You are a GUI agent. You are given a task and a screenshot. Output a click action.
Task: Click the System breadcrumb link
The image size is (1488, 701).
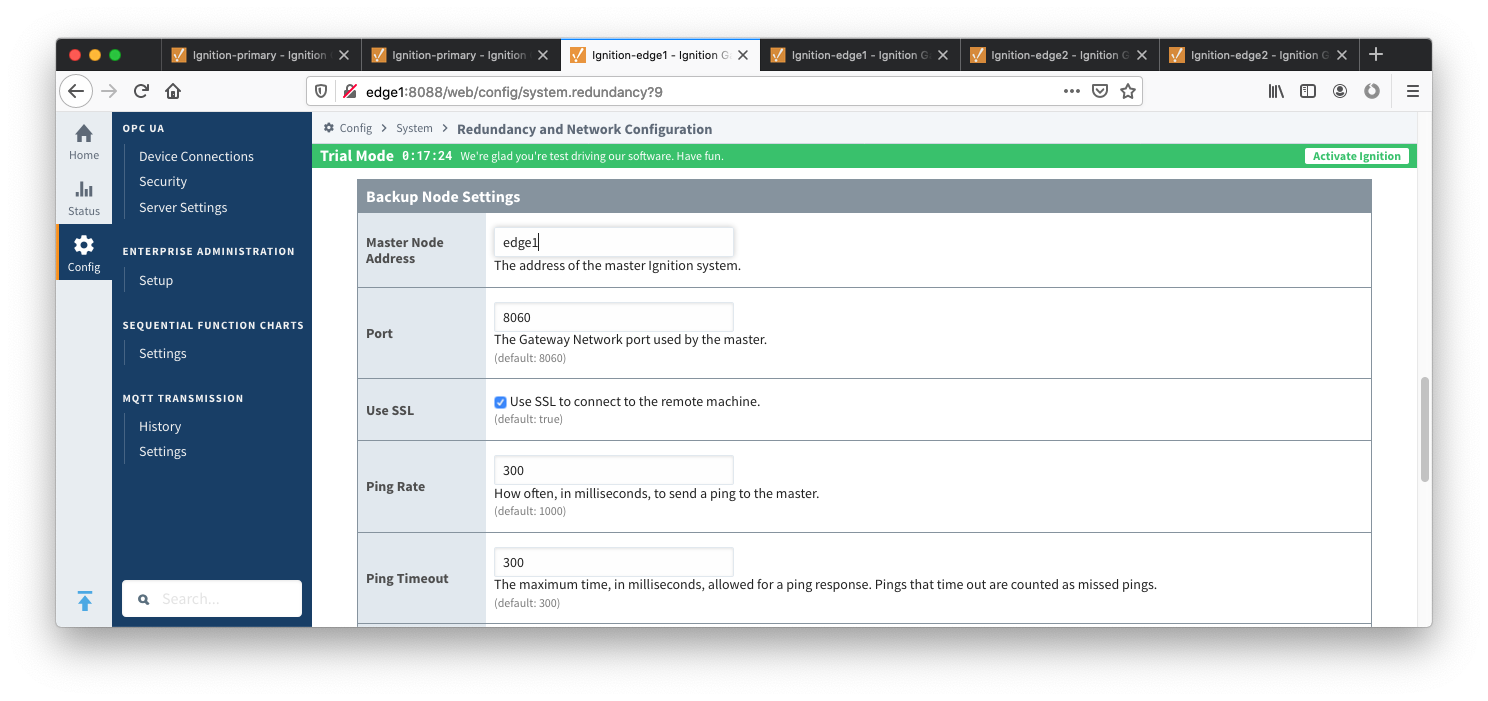pos(414,128)
